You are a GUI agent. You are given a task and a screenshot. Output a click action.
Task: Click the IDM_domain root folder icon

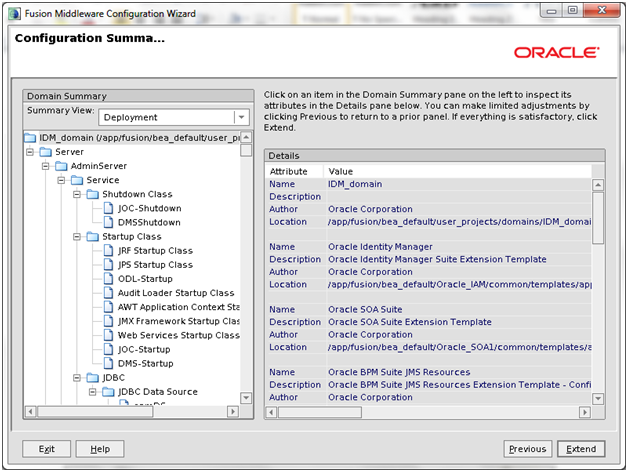pyautogui.click(x=30, y=138)
